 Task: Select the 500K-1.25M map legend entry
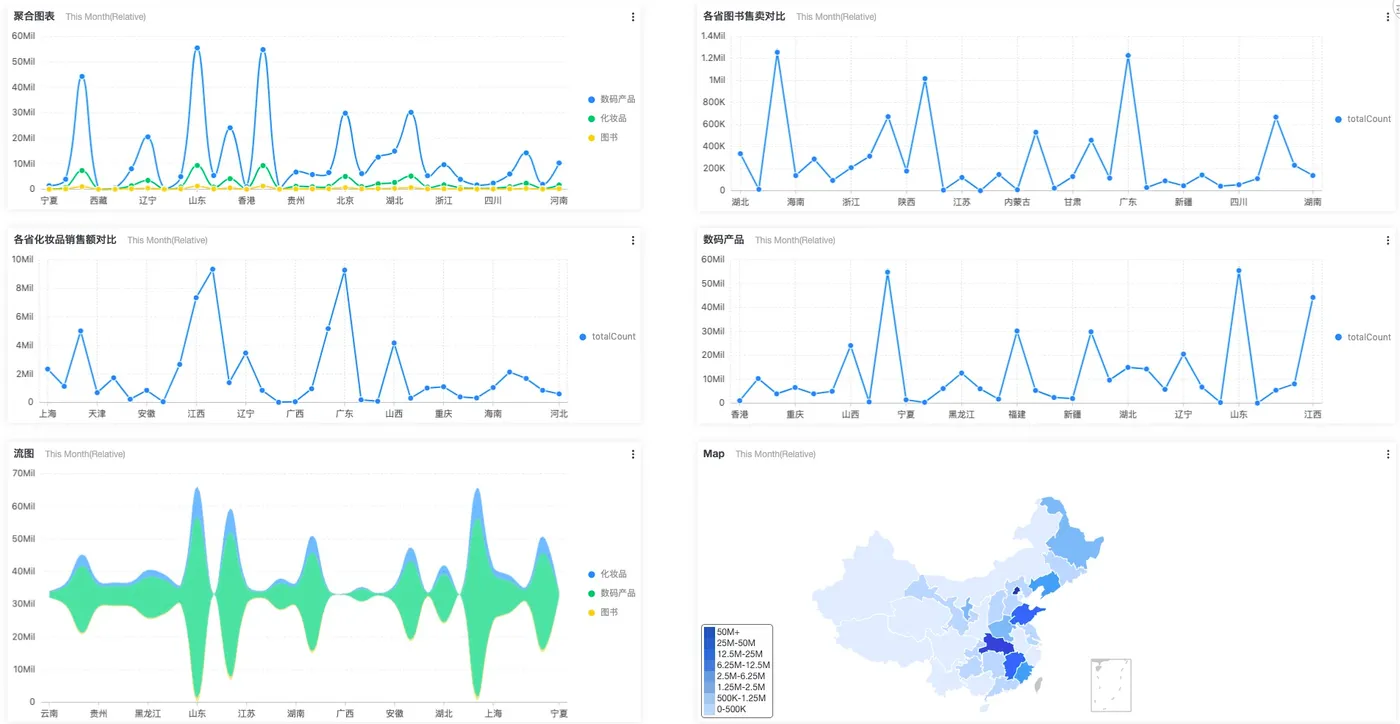735,698
